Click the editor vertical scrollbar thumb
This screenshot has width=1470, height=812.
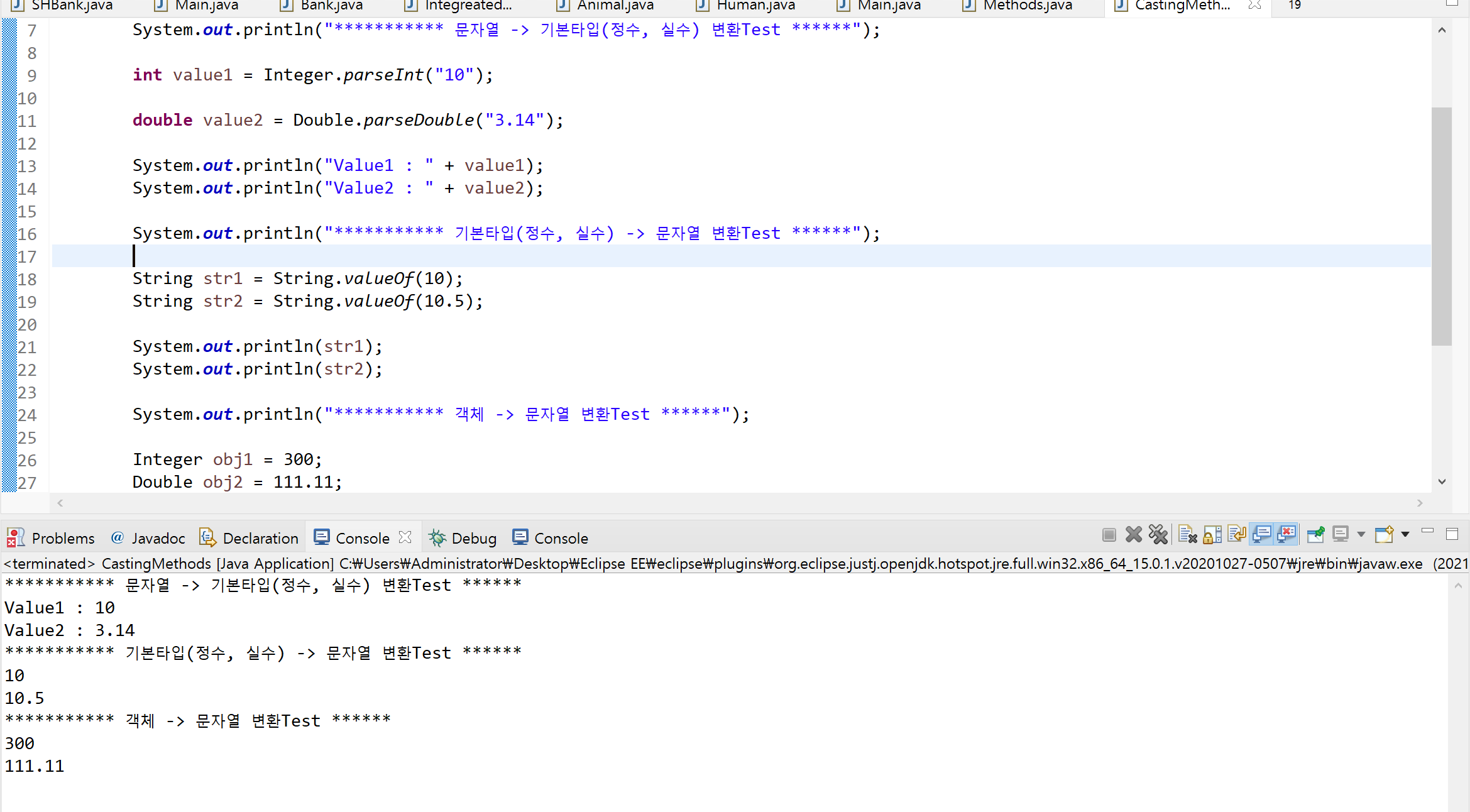(x=1442, y=226)
